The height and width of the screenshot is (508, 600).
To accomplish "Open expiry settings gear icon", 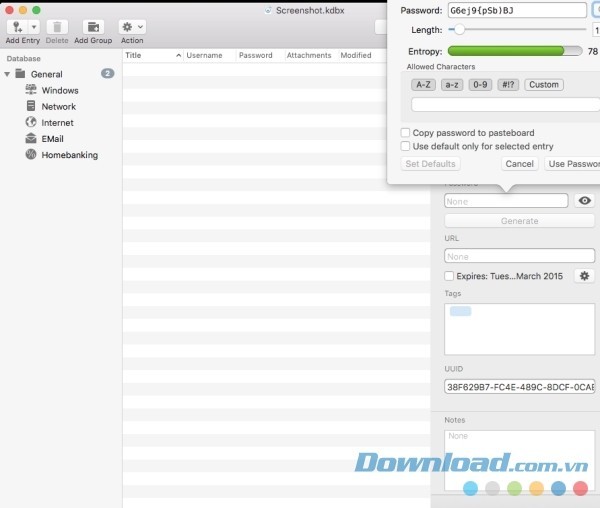I will click(585, 276).
